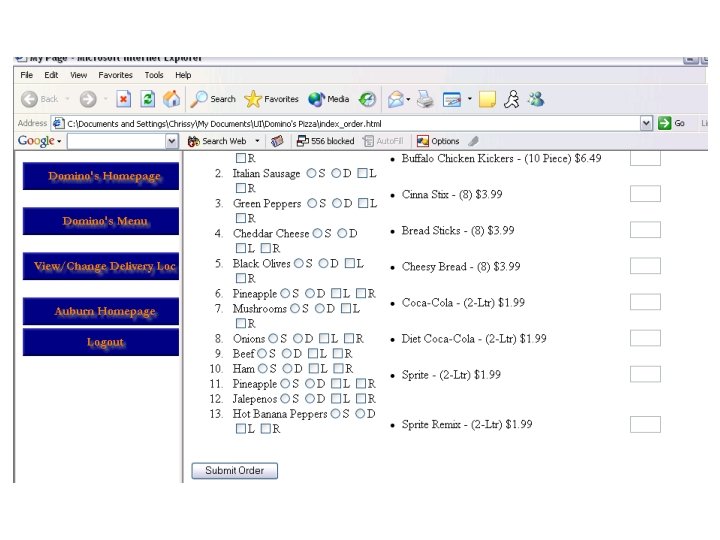Open the Google logo menu arrow

pyautogui.click(x=59, y=141)
